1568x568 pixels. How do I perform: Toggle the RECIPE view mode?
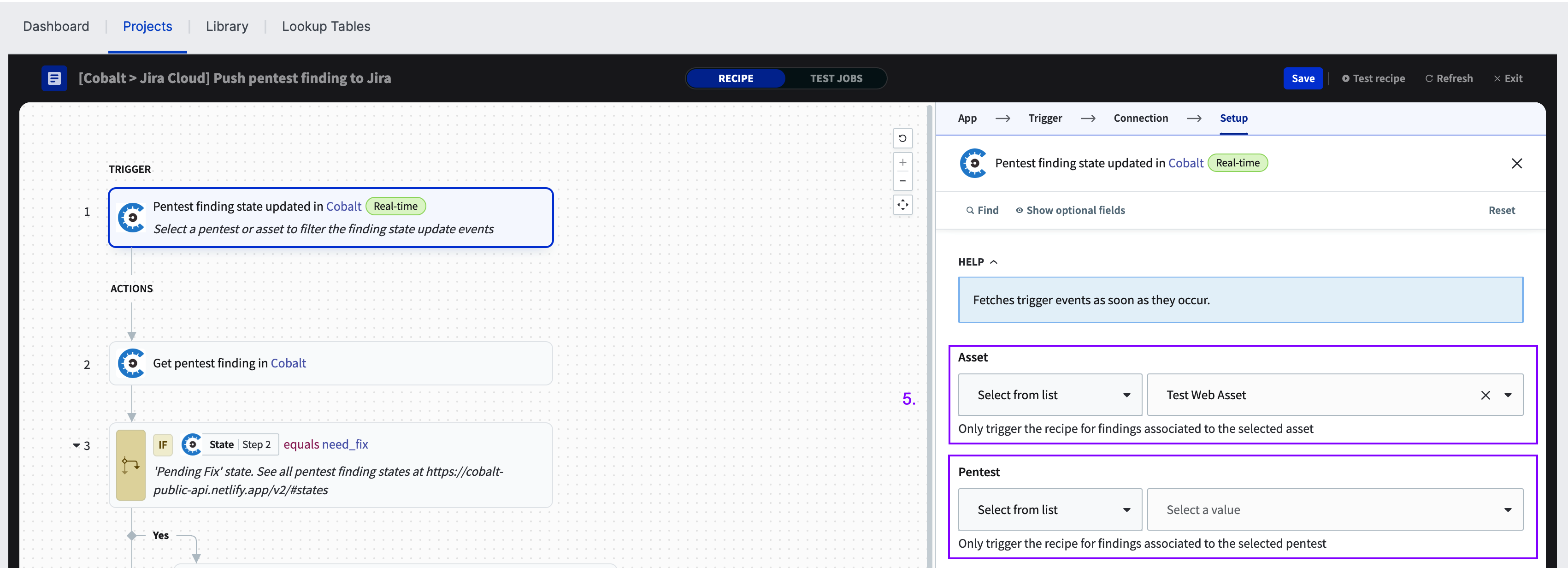(x=737, y=77)
